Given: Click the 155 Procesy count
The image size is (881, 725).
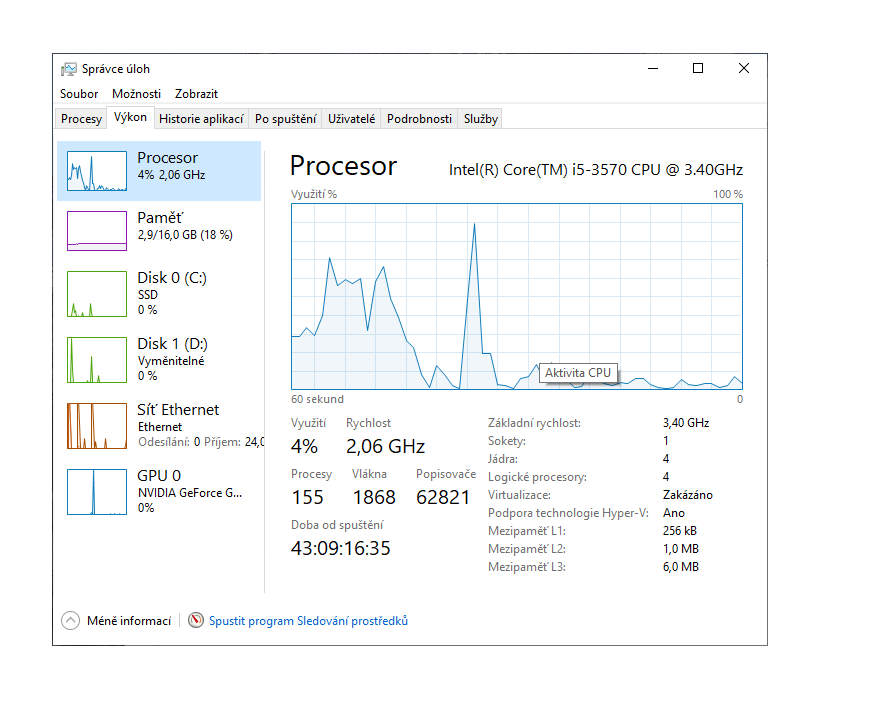Looking at the screenshot, I should click(x=307, y=497).
